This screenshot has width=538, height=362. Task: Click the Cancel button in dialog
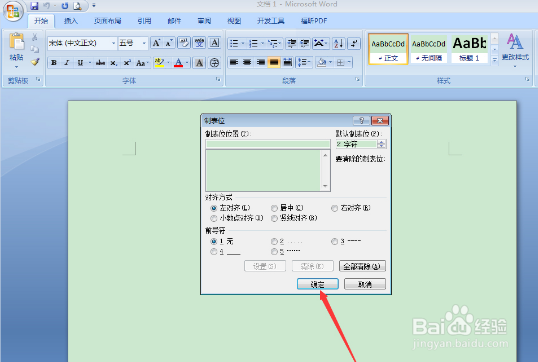(x=365, y=284)
